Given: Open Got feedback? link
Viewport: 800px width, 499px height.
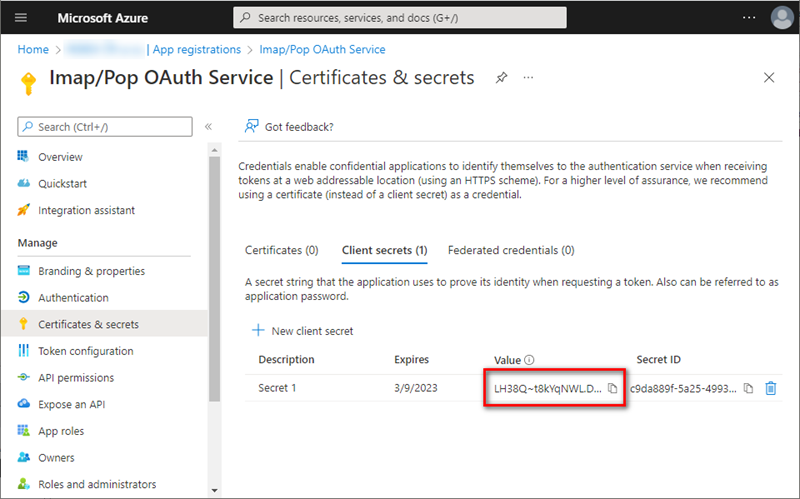Looking at the screenshot, I should tap(290, 127).
